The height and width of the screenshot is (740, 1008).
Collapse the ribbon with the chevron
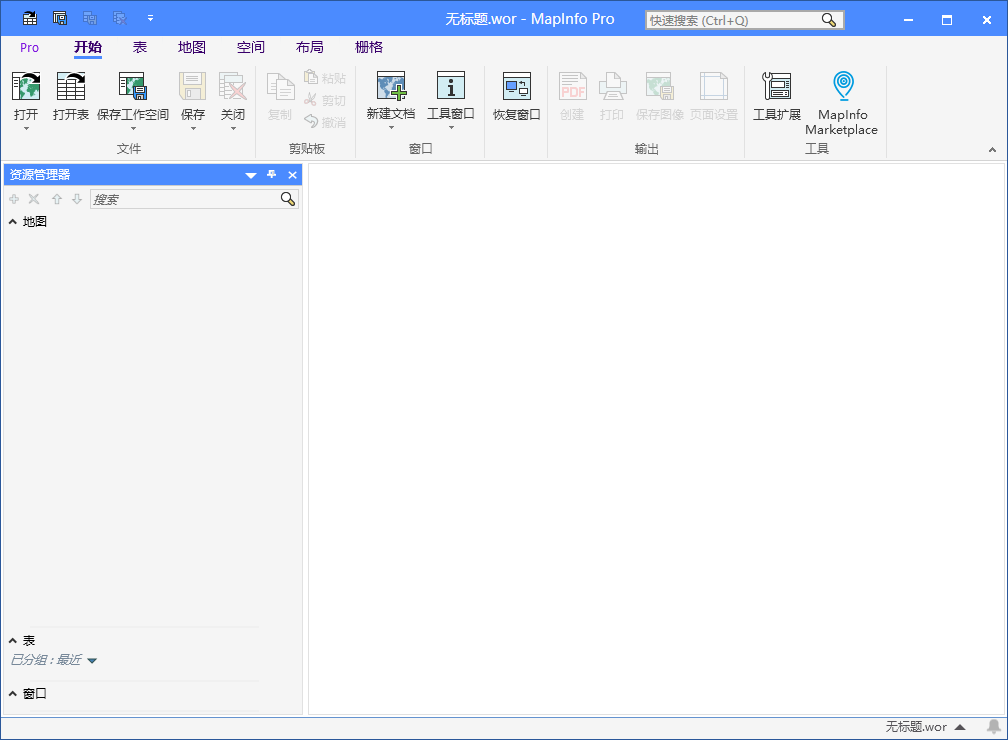[x=993, y=150]
